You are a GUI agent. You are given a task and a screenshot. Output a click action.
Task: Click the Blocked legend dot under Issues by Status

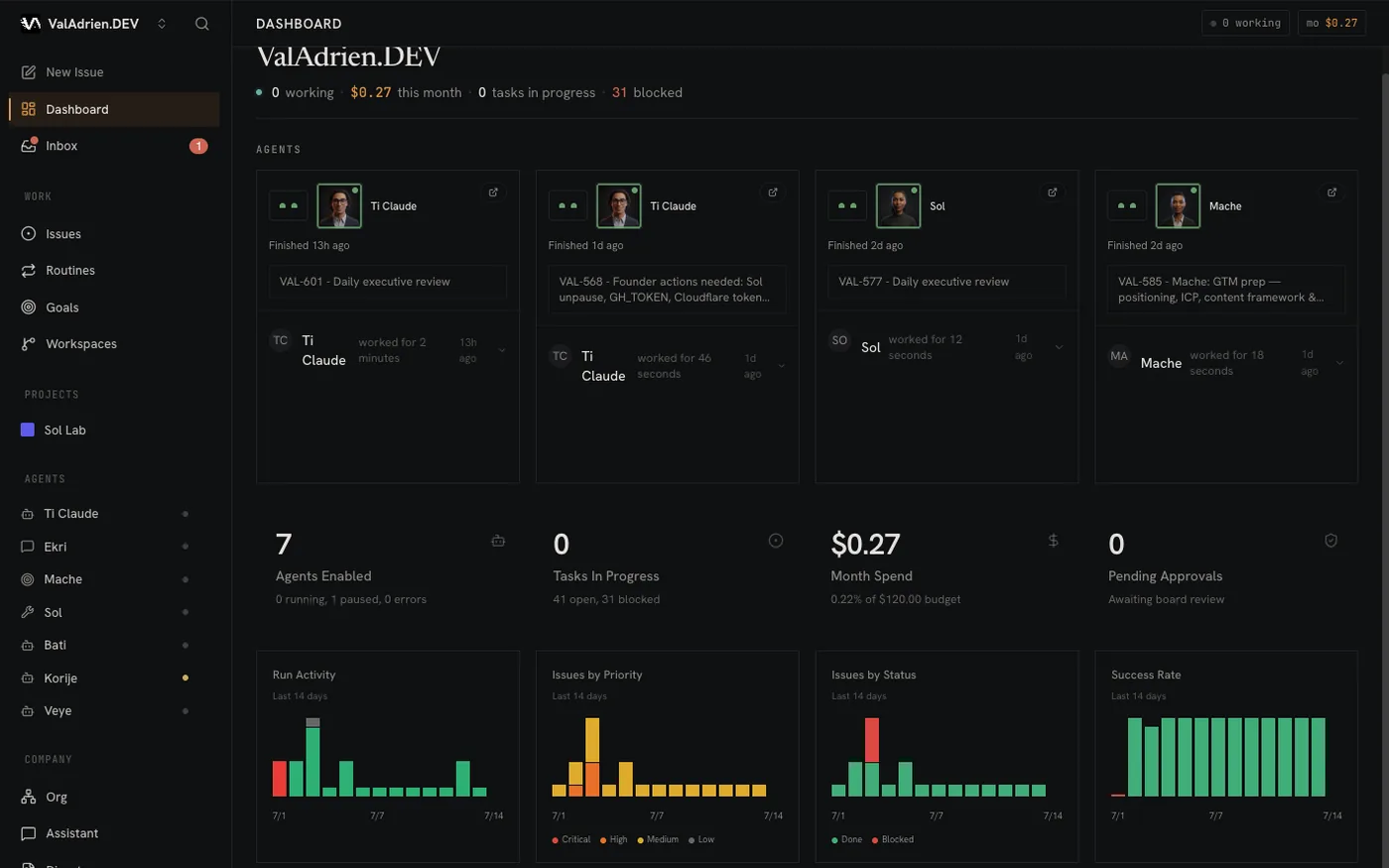tap(875, 840)
